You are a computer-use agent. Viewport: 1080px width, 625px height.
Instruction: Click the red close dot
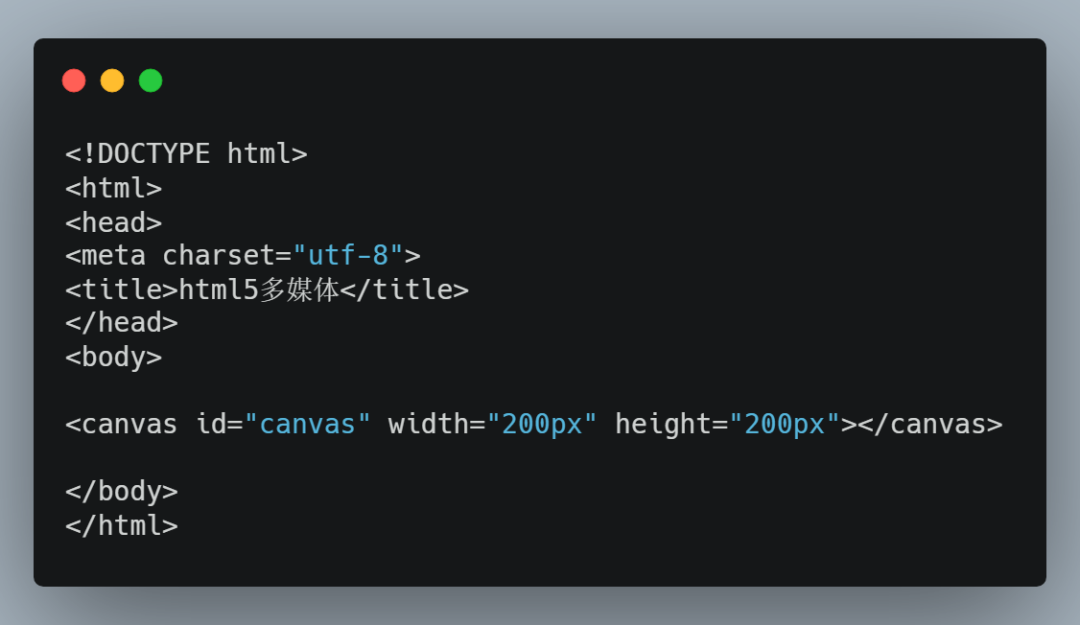74,81
